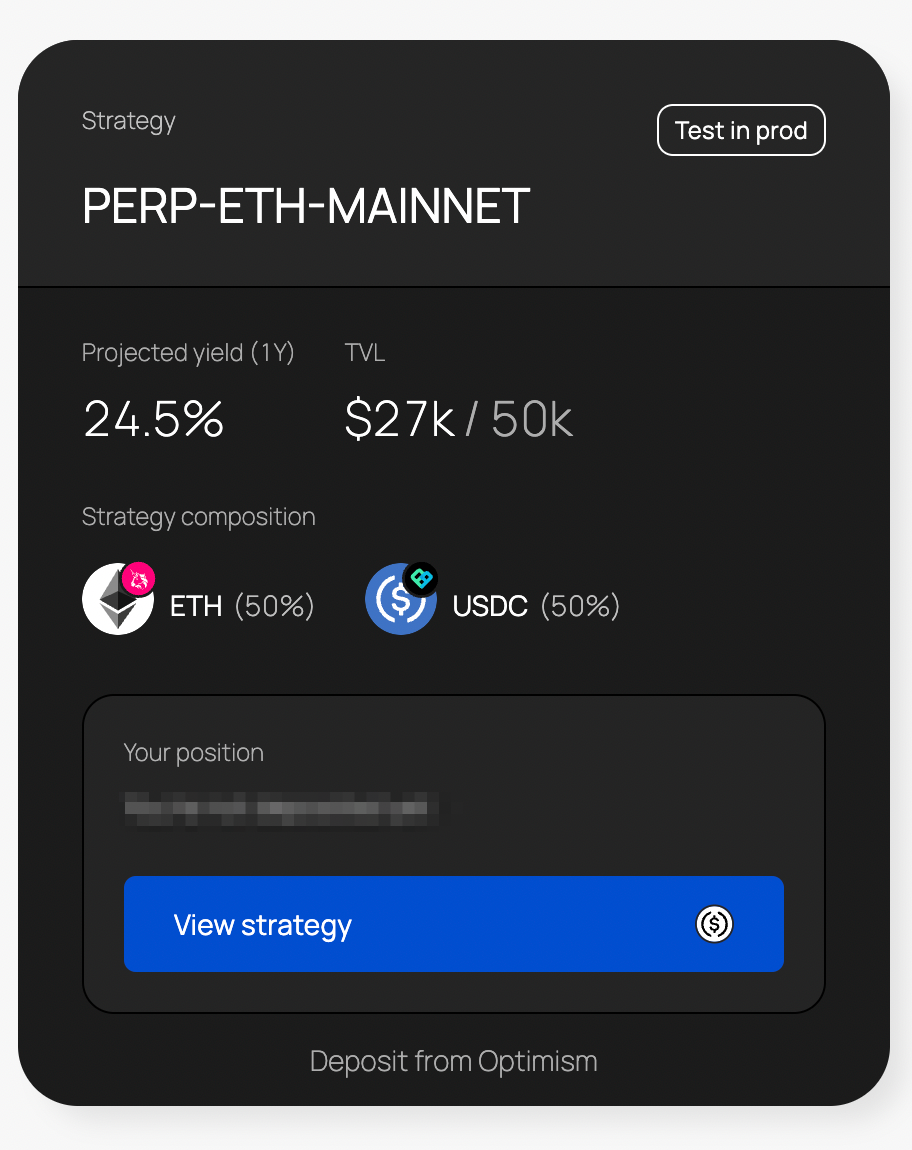Click the blue USDC coin logo
The height and width of the screenshot is (1150, 912).
[398, 602]
